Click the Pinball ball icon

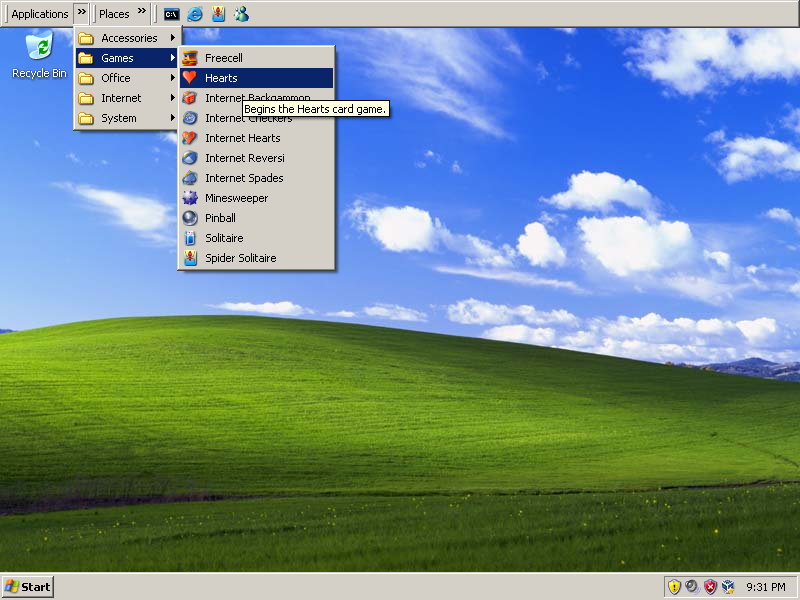tap(190, 218)
